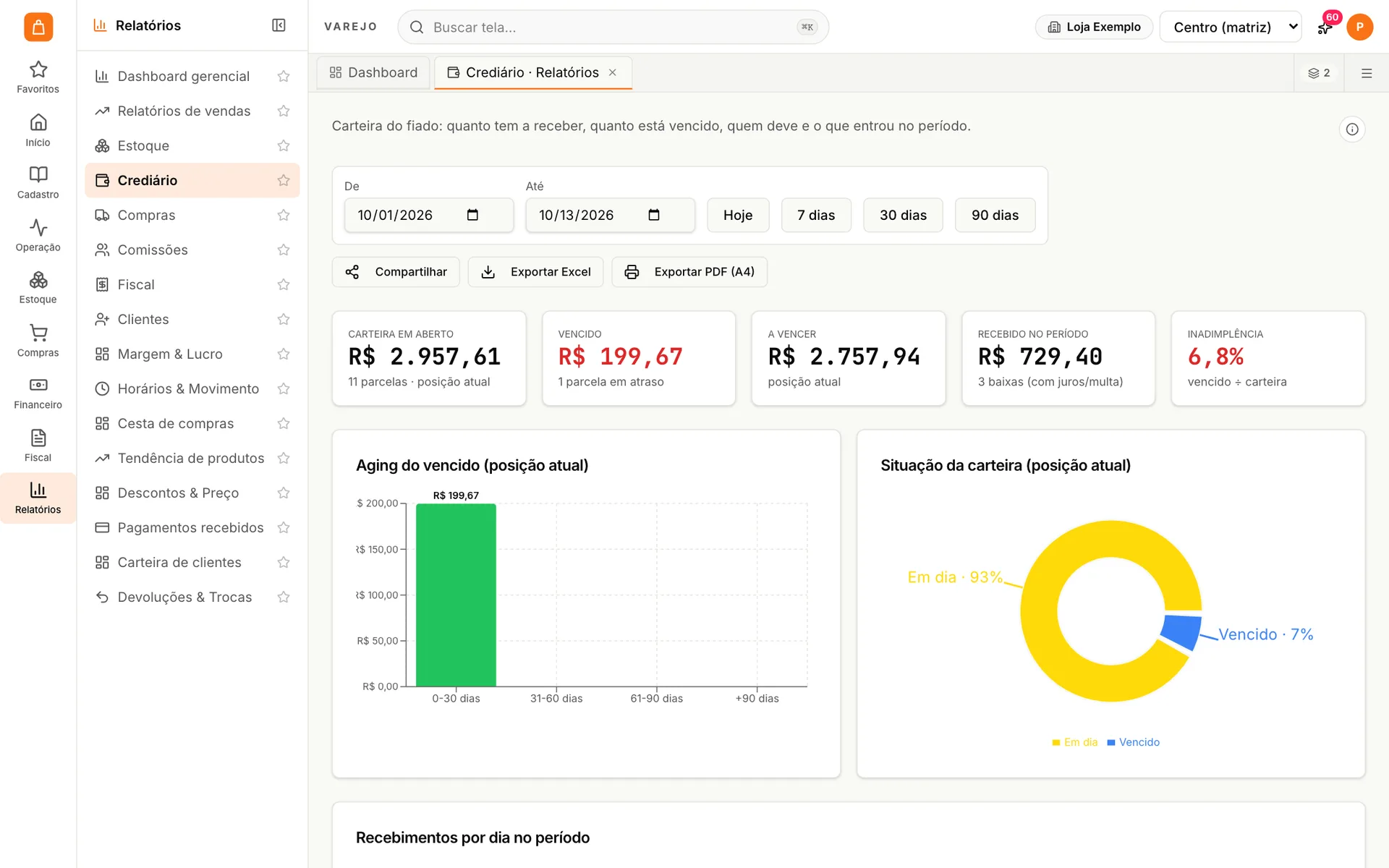The width and height of the screenshot is (1389, 868).
Task: Toggle Em dia yellow legend swatch
Action: (1056, 743)
